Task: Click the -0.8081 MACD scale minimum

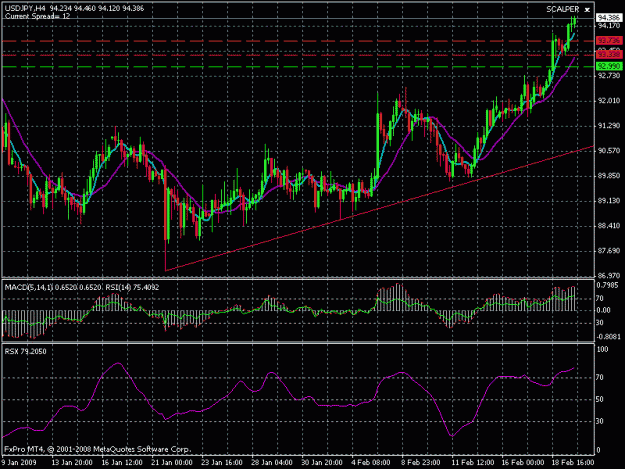Action: [609, 337]
